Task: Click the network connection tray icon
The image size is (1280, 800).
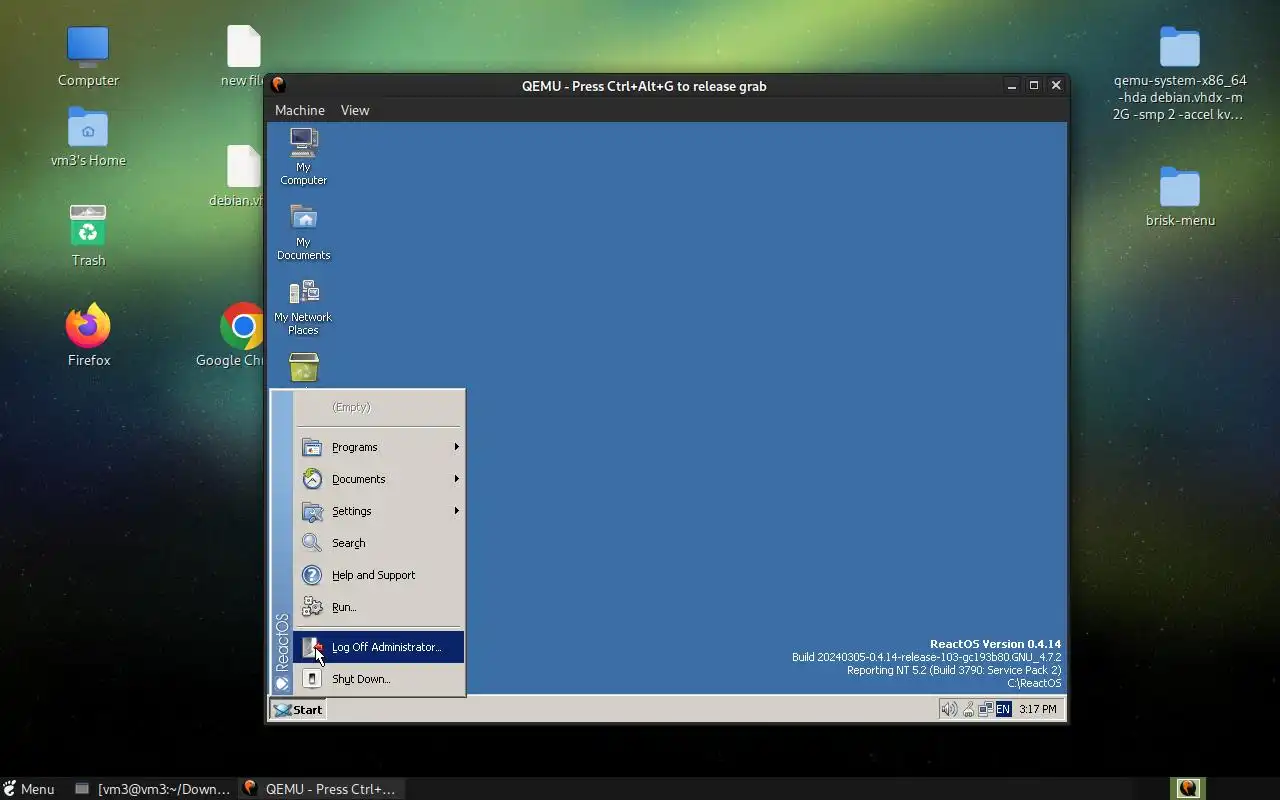Action: [985, 709]
